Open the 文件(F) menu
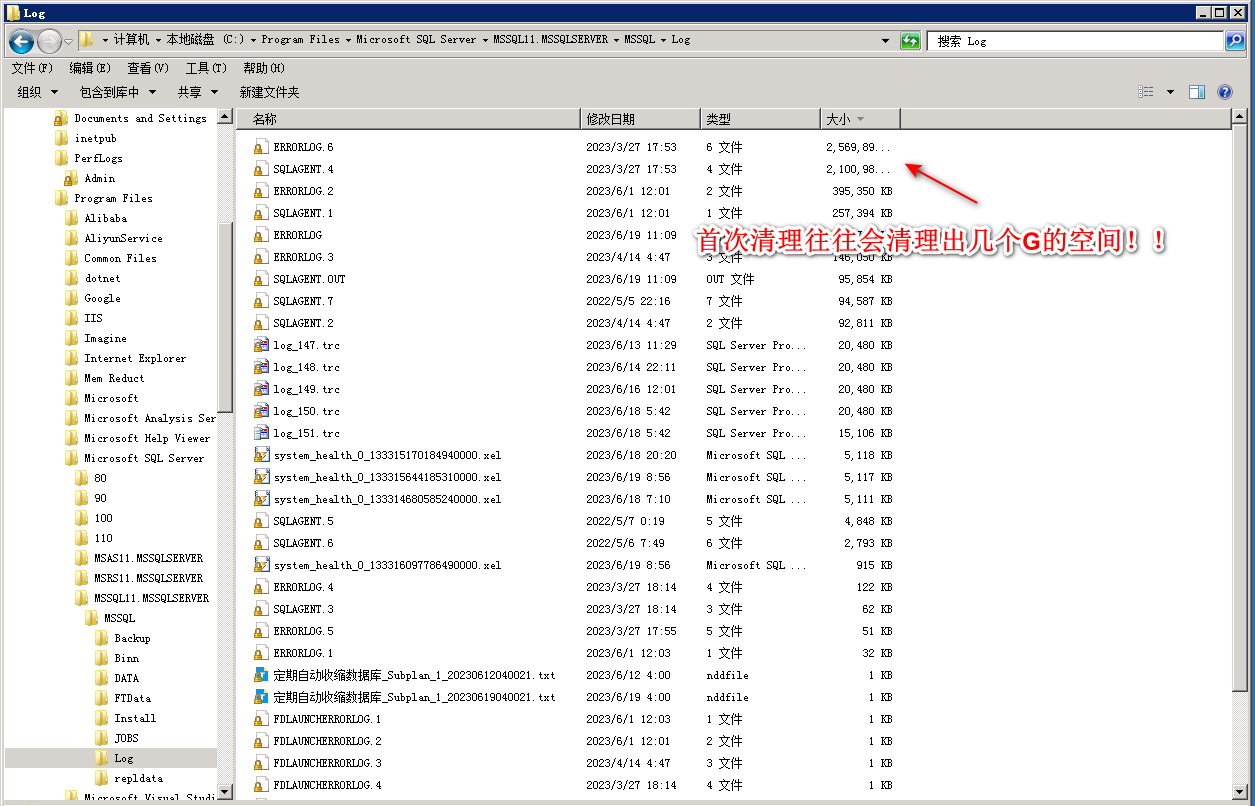This screenshot has width=1255, height=806. (32, 68)
